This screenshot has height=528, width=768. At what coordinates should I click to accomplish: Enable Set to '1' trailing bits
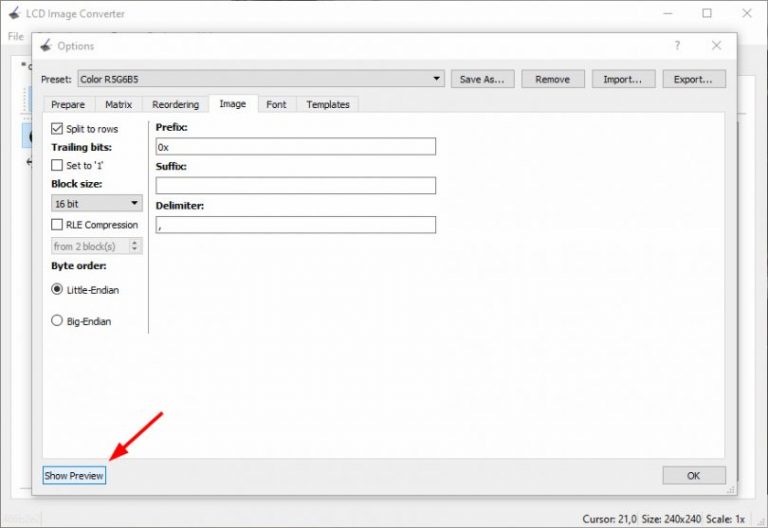point(57,165)
